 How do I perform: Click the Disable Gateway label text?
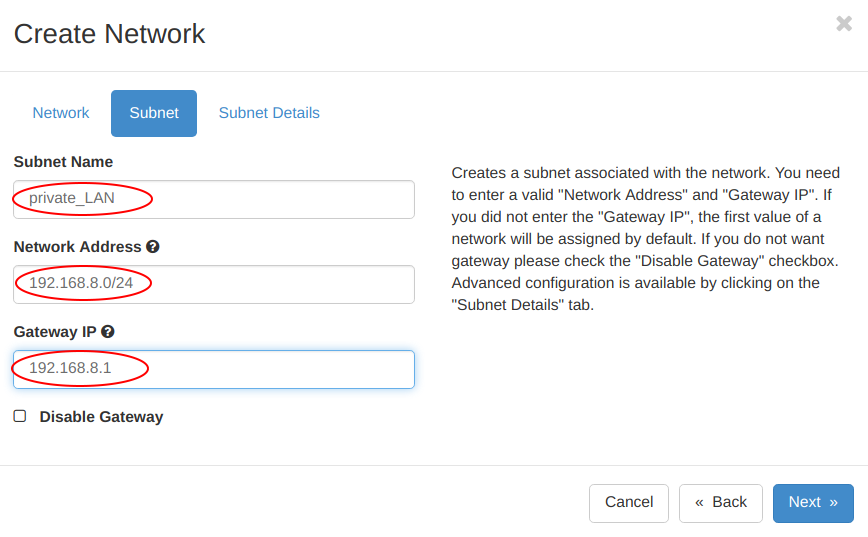(x=101, y=417)
